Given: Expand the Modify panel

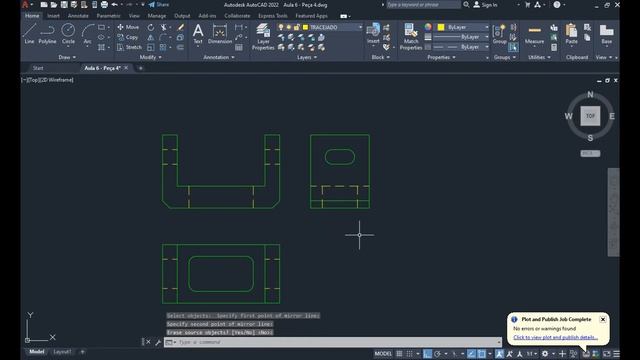Looking at the screenshot, I should click(151, 58).
